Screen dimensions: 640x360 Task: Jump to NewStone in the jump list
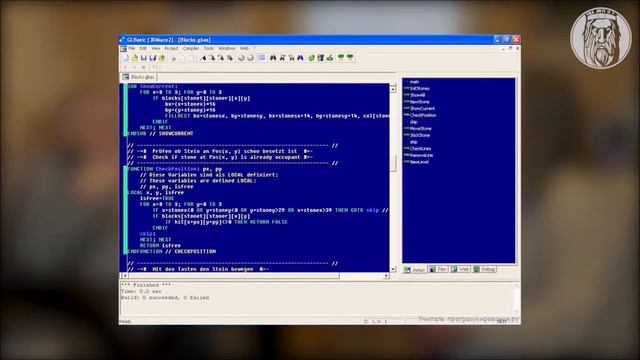pos(420,102)
